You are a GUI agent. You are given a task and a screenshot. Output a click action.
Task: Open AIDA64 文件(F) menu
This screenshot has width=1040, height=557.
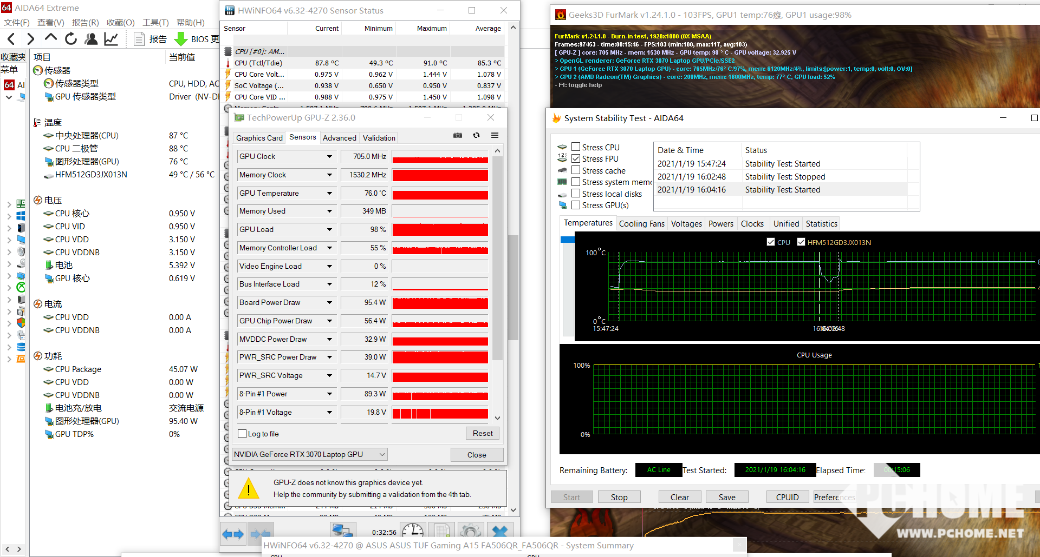pos(16,23)
